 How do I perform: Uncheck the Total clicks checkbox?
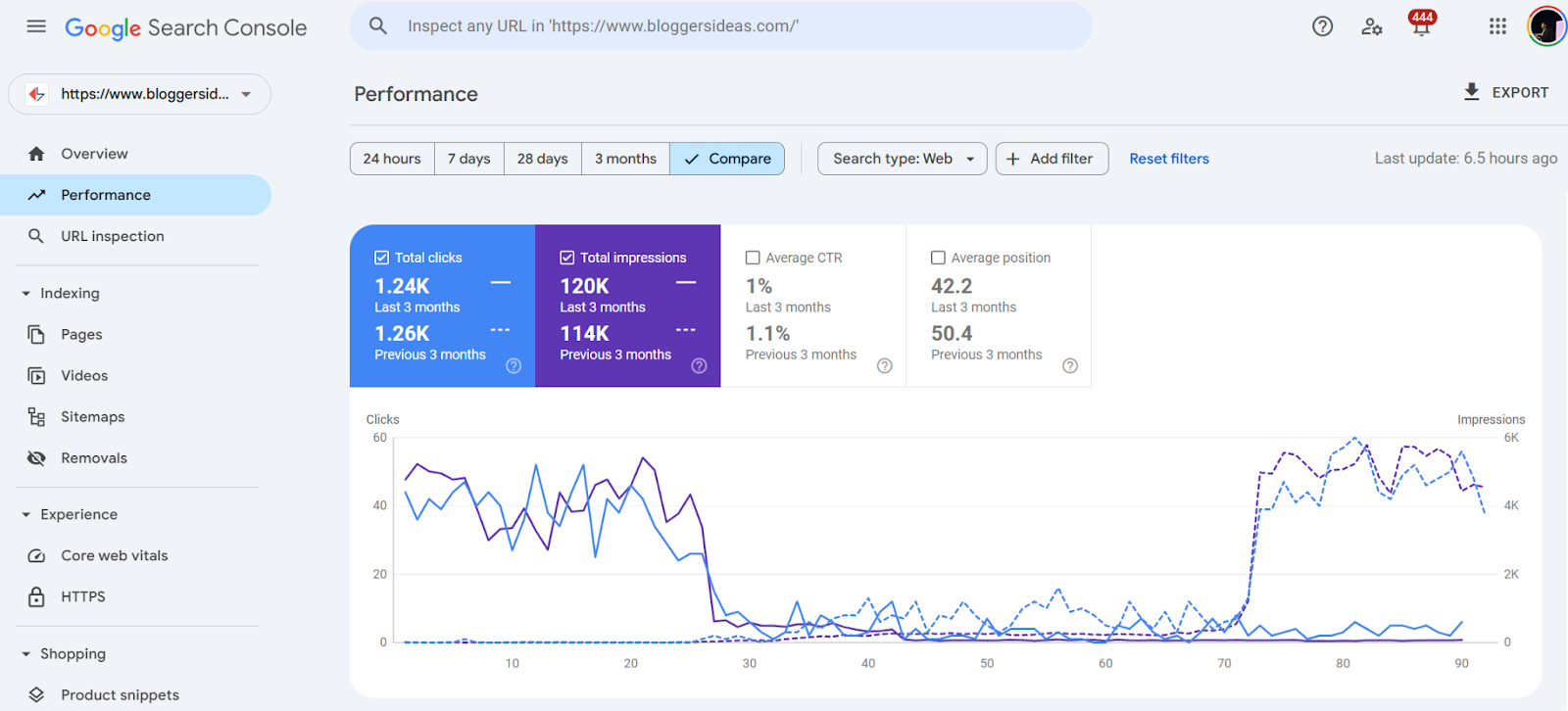coord(381,258)
